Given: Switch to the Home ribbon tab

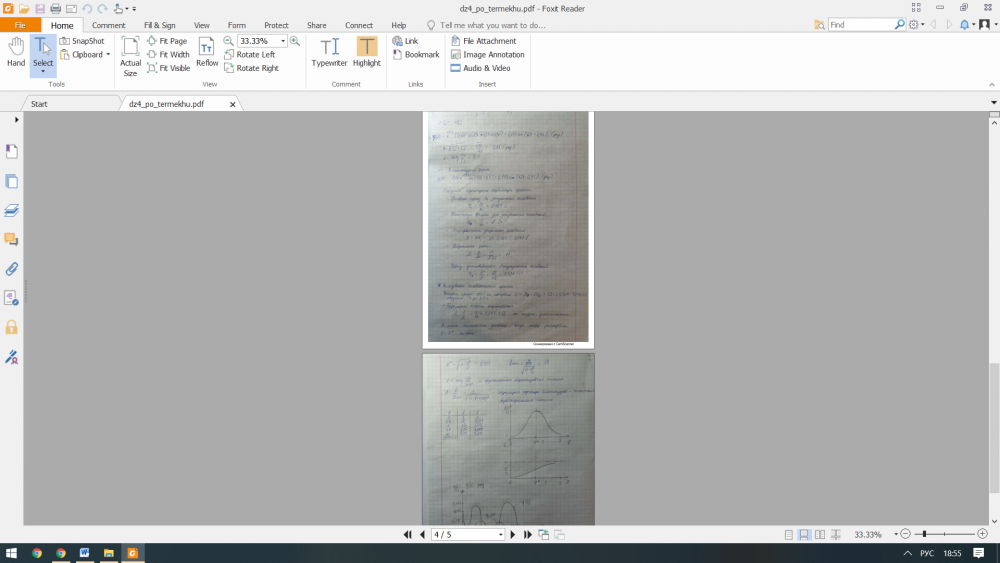Looking at the screenshot, I should click(62, 25).
